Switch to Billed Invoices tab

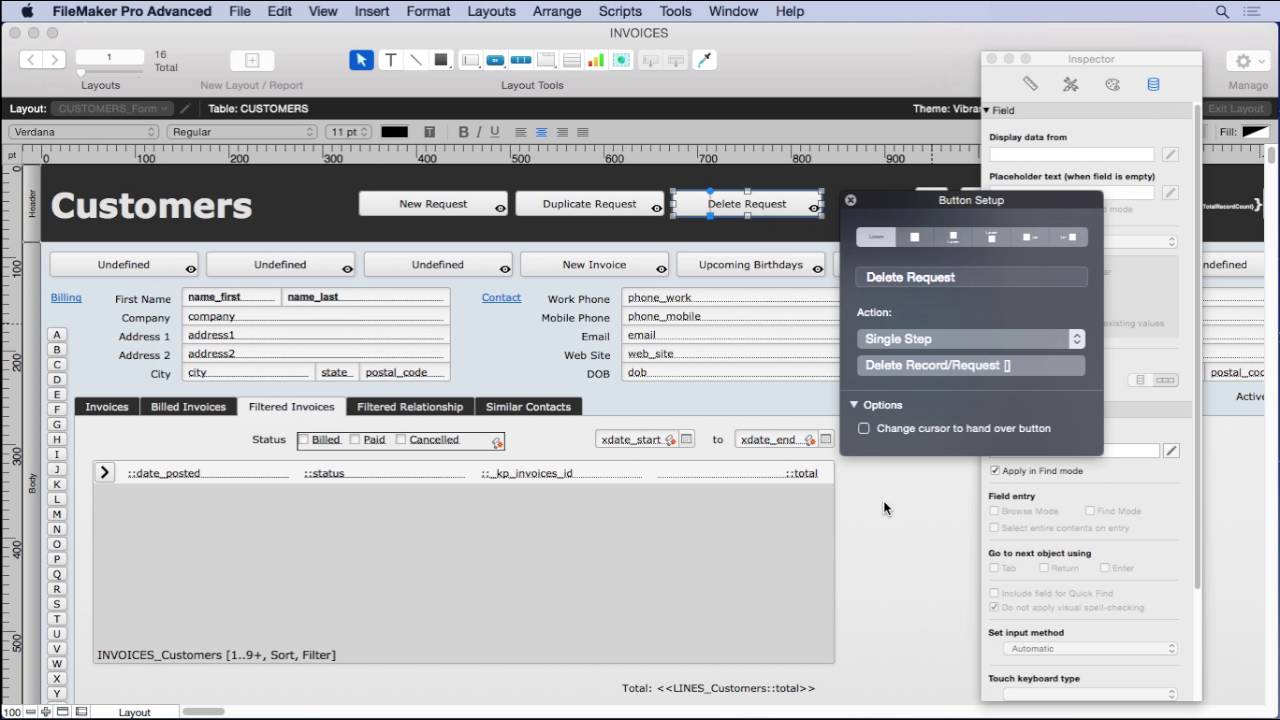pyautogui.click(x=188, y=407)
